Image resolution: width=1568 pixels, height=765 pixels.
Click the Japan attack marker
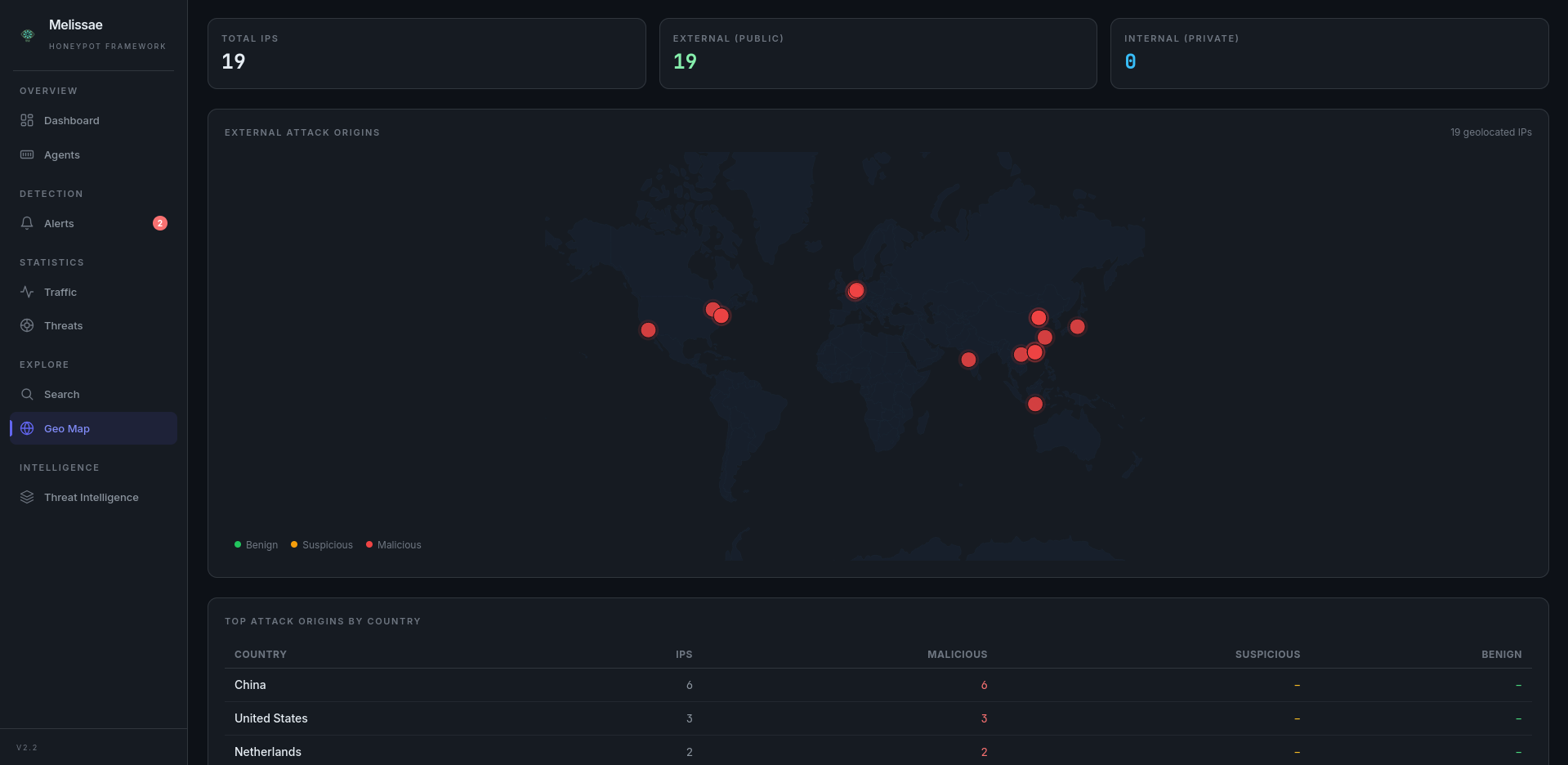[1078, 327]
